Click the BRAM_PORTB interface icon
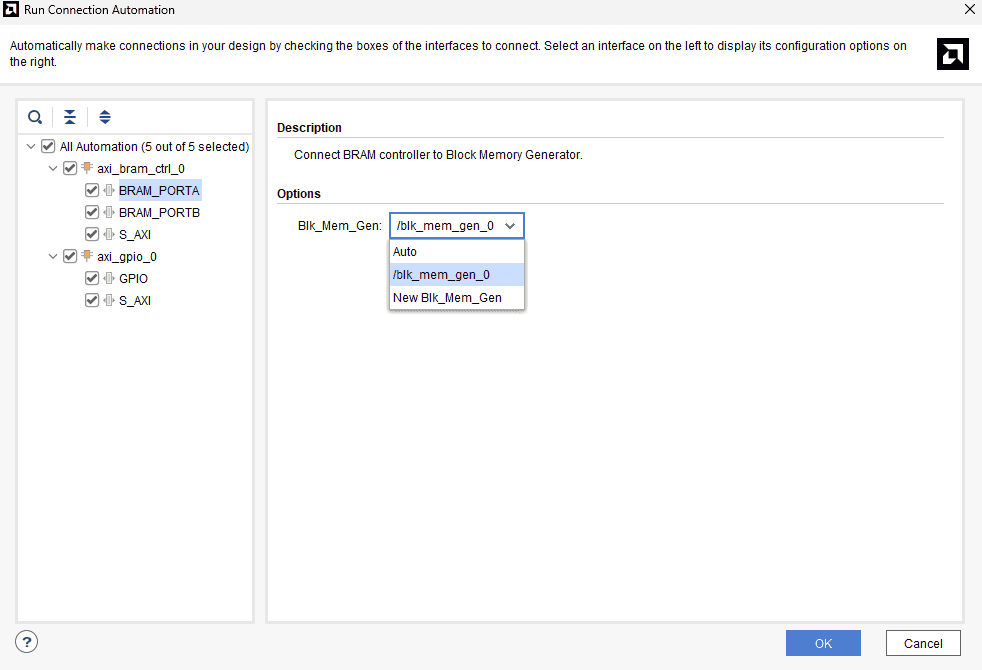Viewport: 982px width, 670px height. coord(109,213)
